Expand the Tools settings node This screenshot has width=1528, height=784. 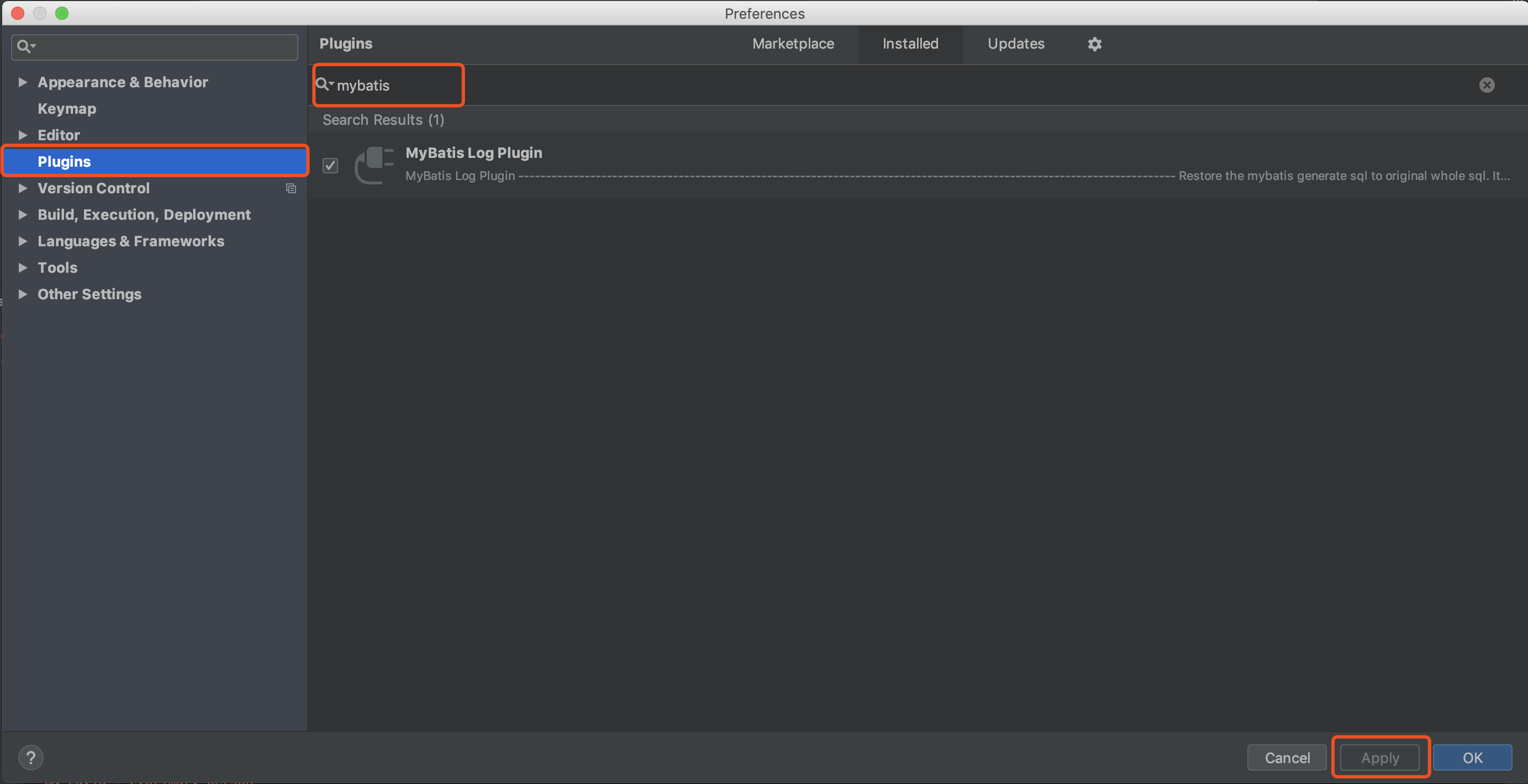[x=23, y=267]
